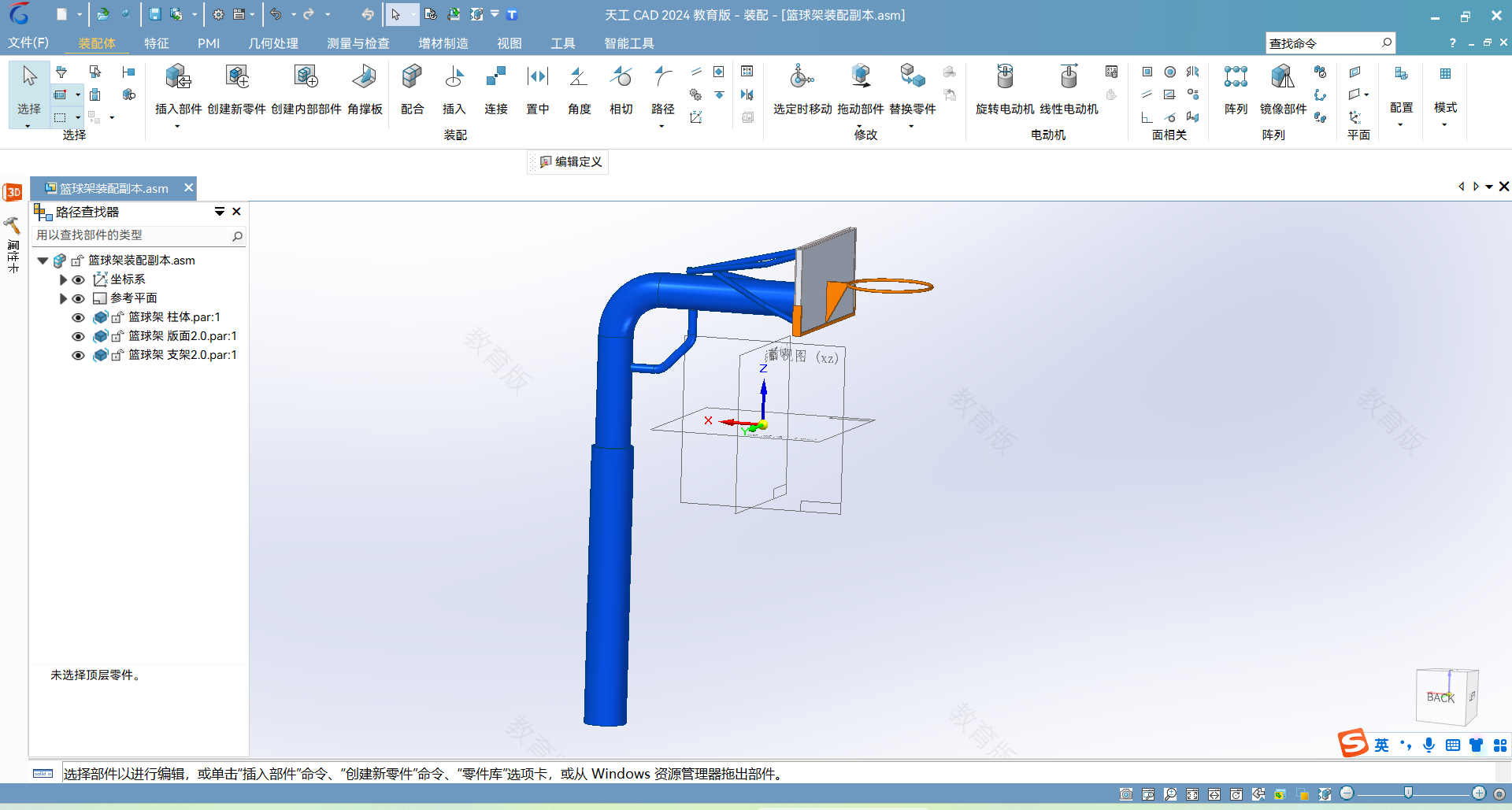Click the 用以查找部件的类型 search box
This screenshot has width=1512, height=810.
point(139,235)
